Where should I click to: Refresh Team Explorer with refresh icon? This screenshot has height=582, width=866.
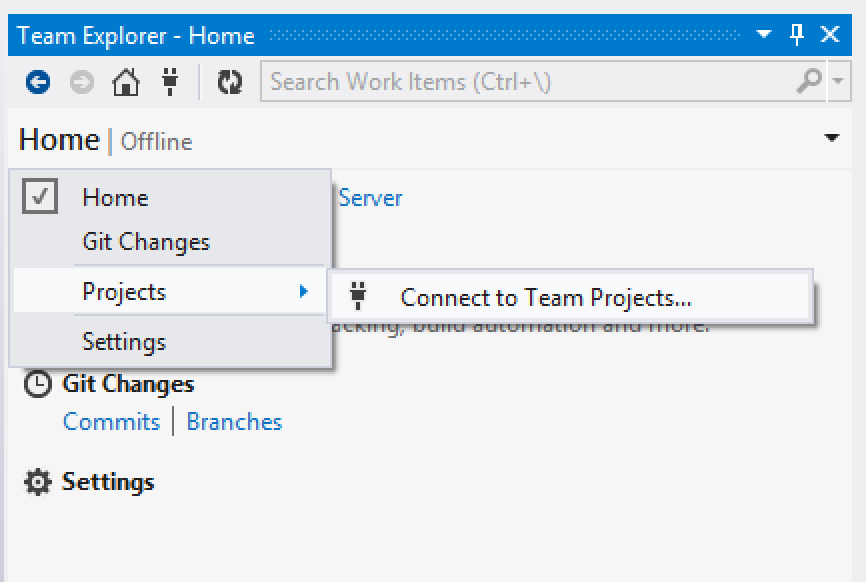pyautogui.click(x=230, y=82)
